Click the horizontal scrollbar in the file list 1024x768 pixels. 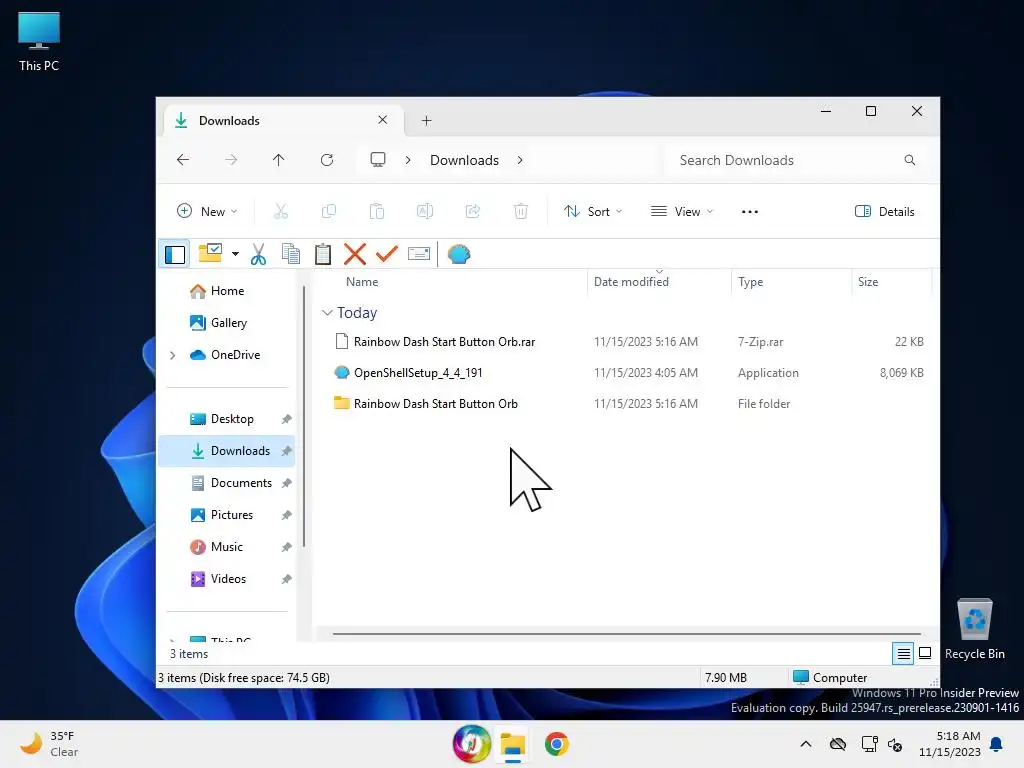626,633
